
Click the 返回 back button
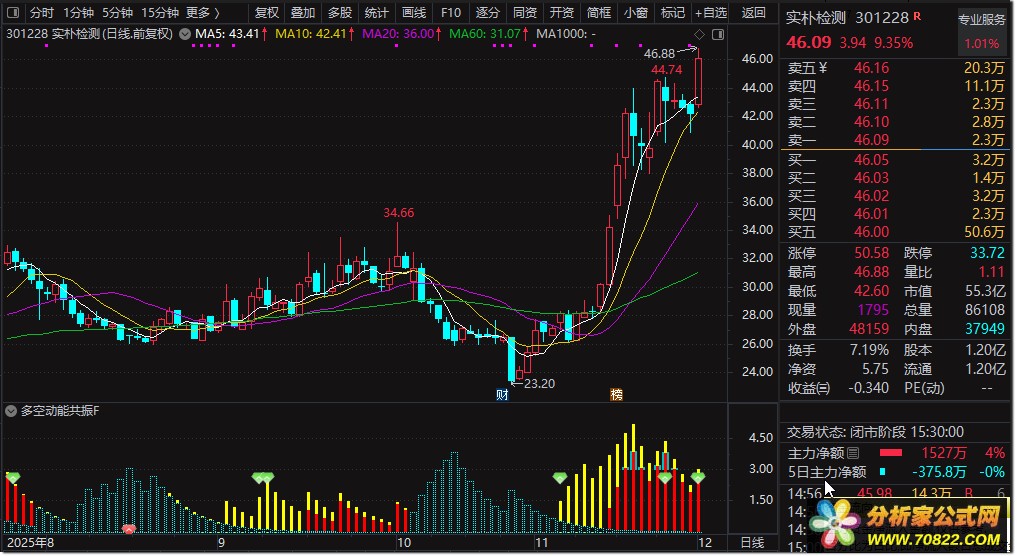[754, 12]
